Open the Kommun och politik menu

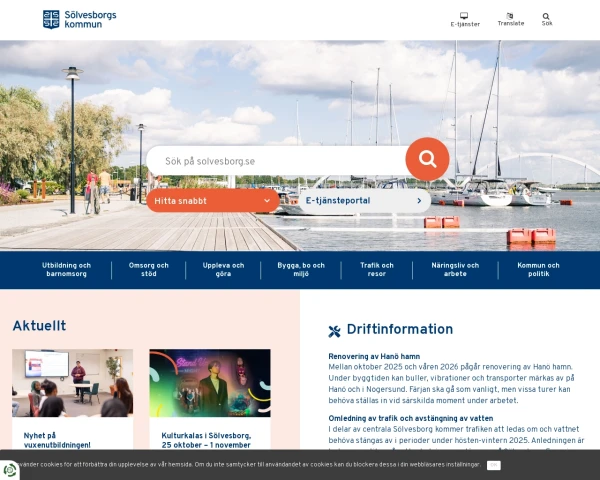pyautogui.click(x=538, y=269)
